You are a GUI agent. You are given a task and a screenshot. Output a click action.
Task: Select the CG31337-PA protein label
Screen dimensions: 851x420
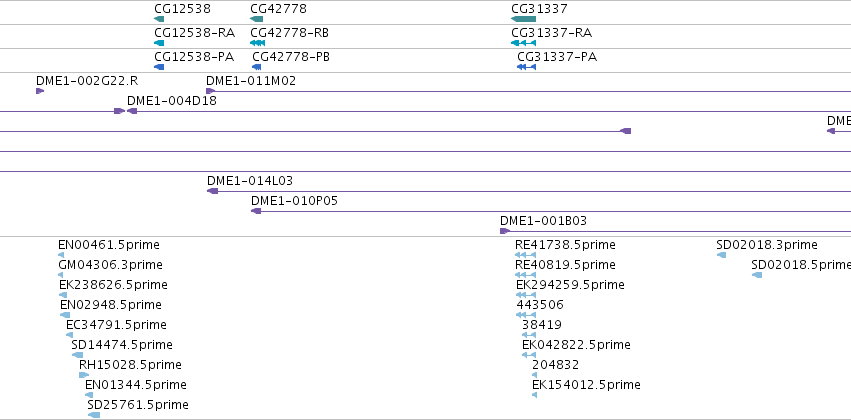click(x=557, y=57)
